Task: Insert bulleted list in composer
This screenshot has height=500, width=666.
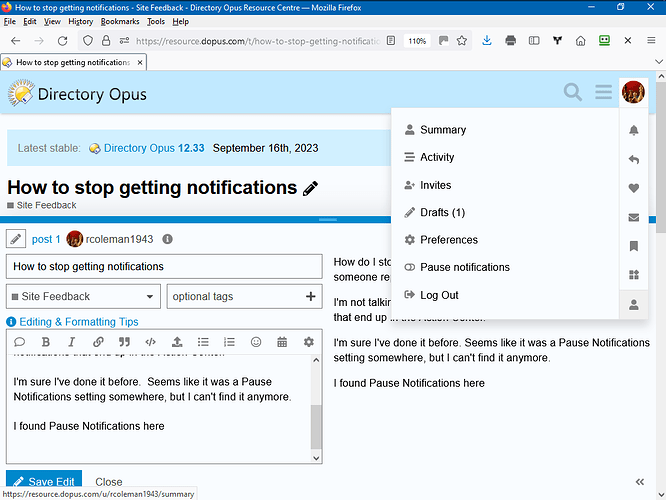Action: [203, 342]
